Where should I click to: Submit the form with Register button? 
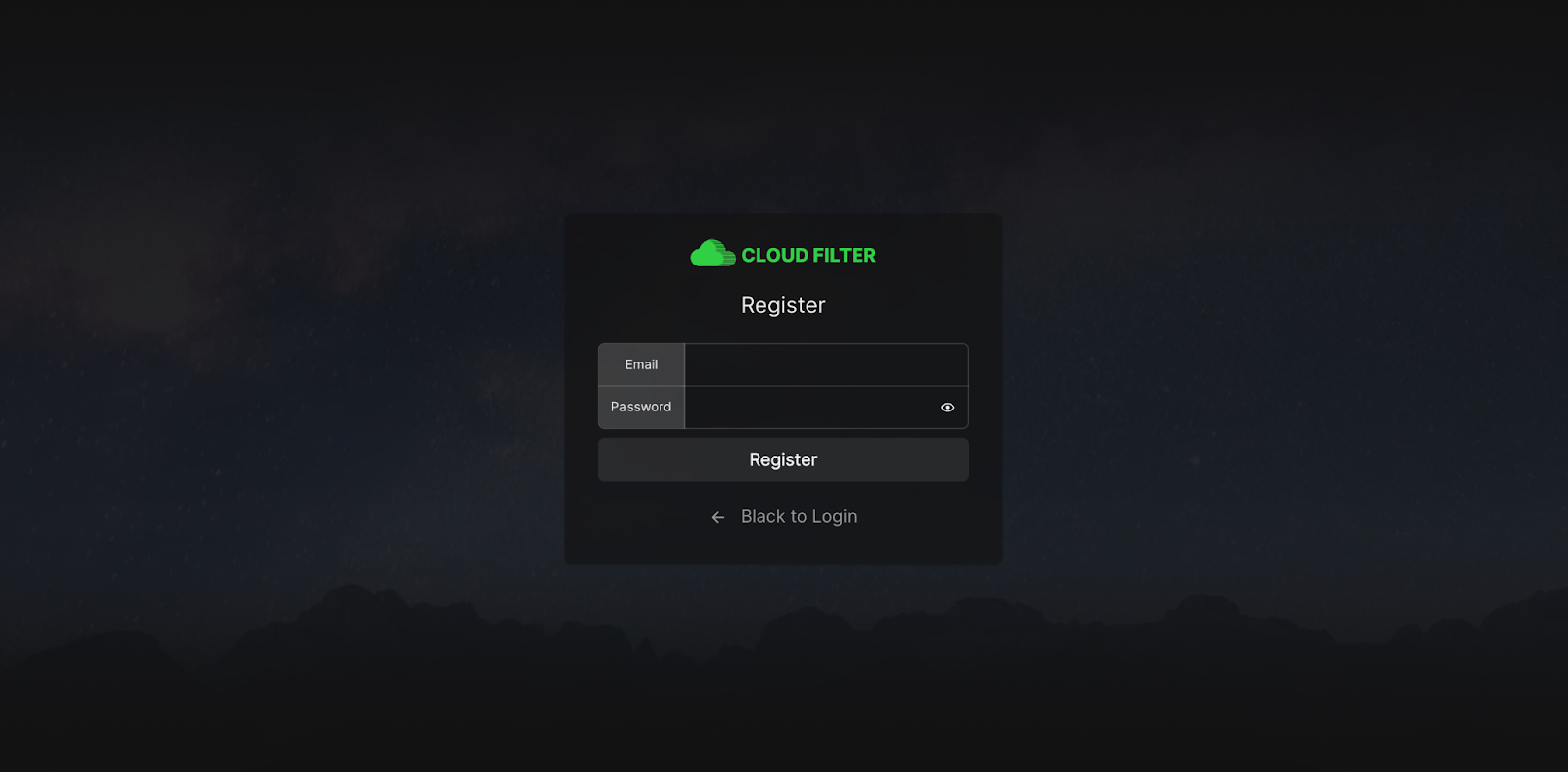[x=783, y=459]
